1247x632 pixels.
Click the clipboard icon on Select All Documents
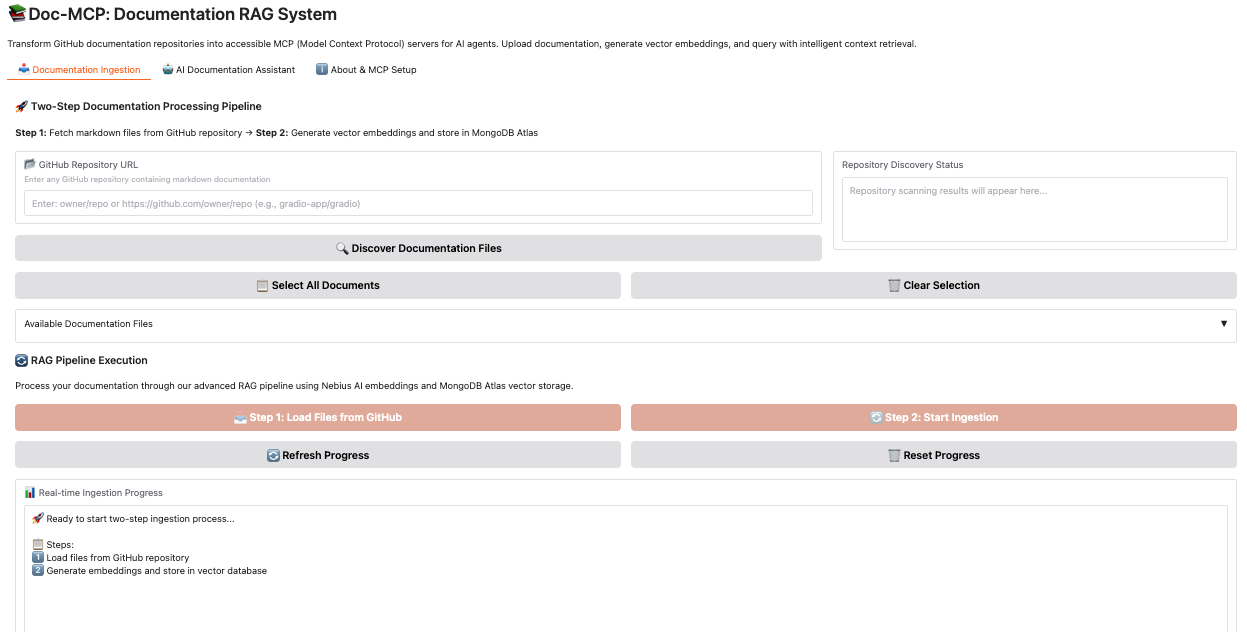coord(260,285)
